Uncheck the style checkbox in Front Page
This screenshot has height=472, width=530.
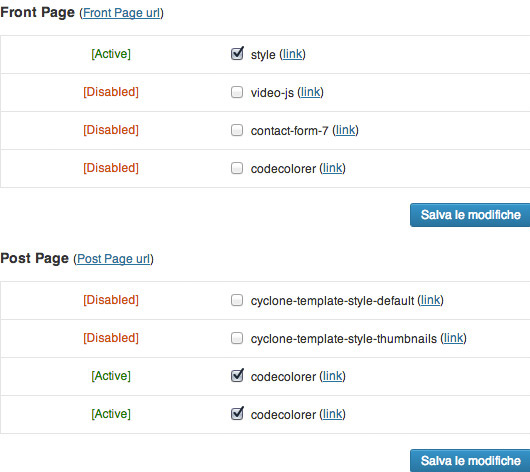click(237, 54)
